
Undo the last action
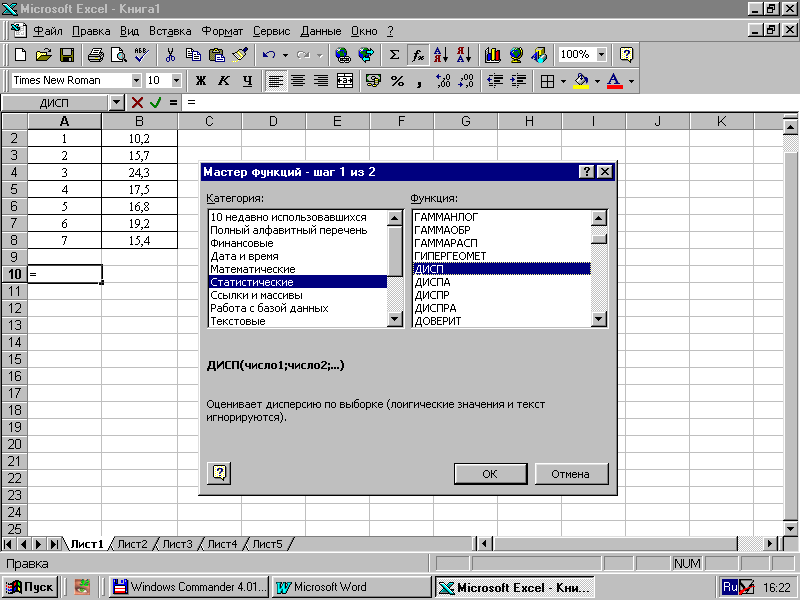tap(269, 55)
